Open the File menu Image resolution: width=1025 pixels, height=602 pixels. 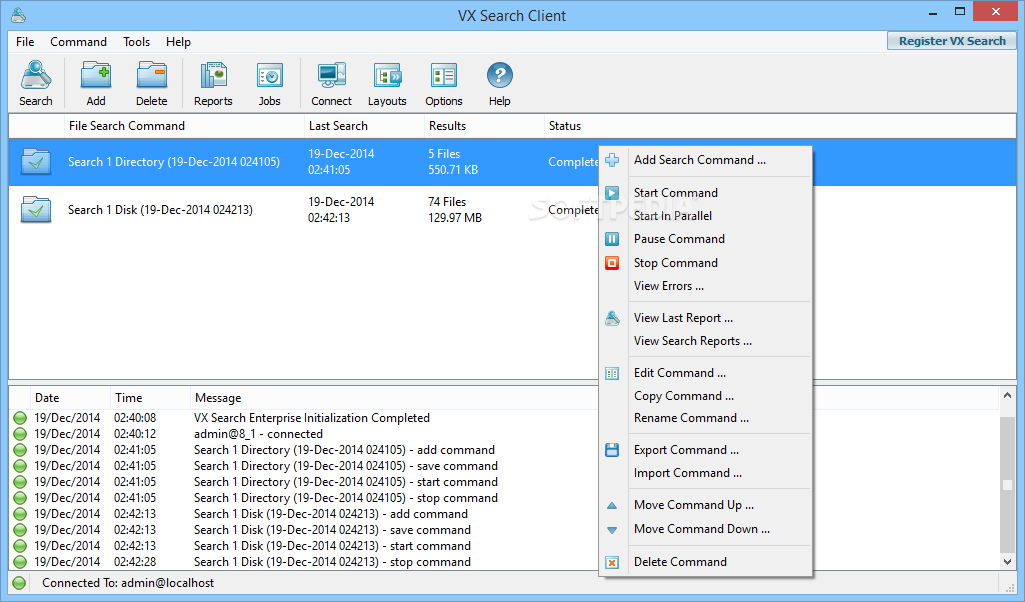pos(25,42)
